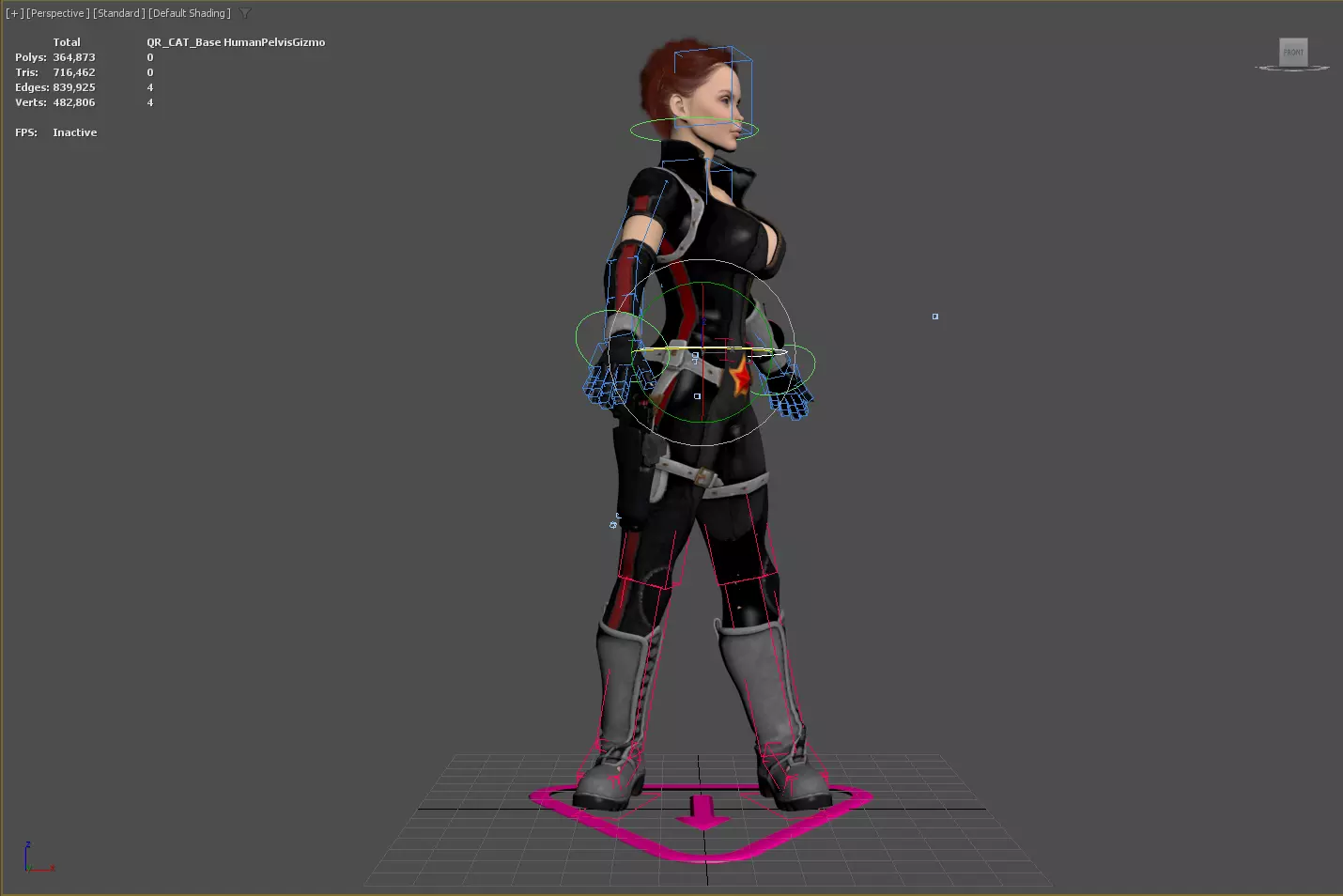Select the pink arrow CAT parent node
1343x896 pixels.
(x=701, y=813)
